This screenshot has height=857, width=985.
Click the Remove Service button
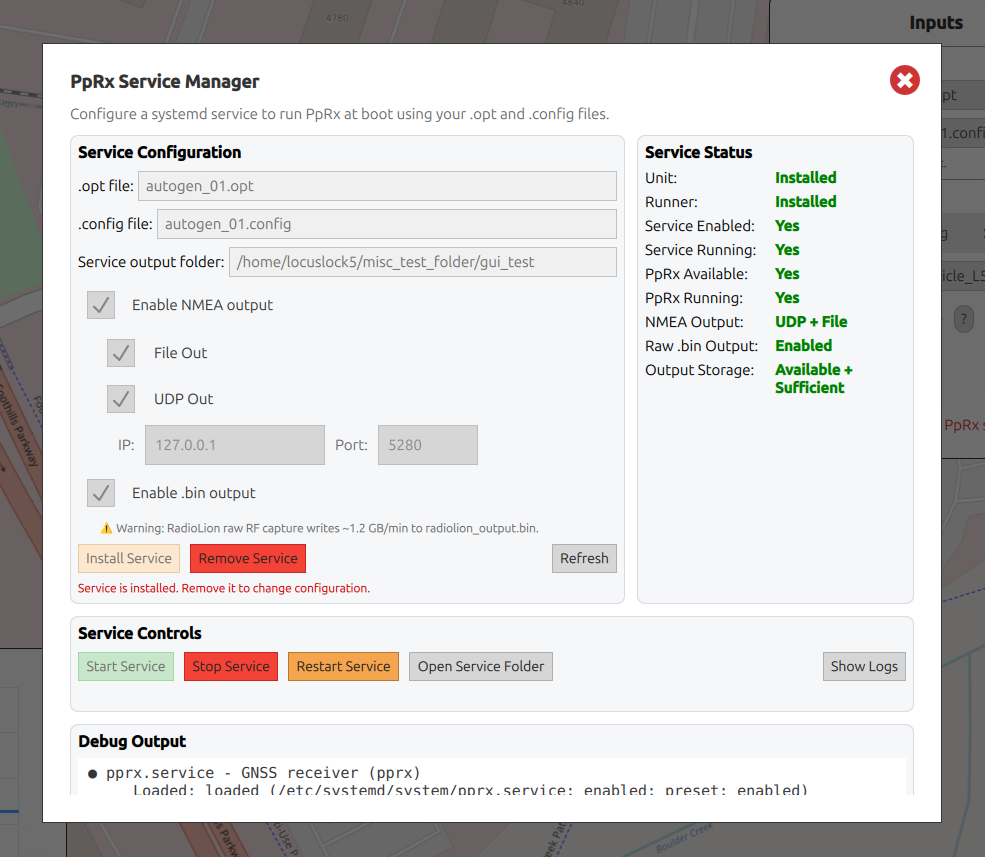248,559
